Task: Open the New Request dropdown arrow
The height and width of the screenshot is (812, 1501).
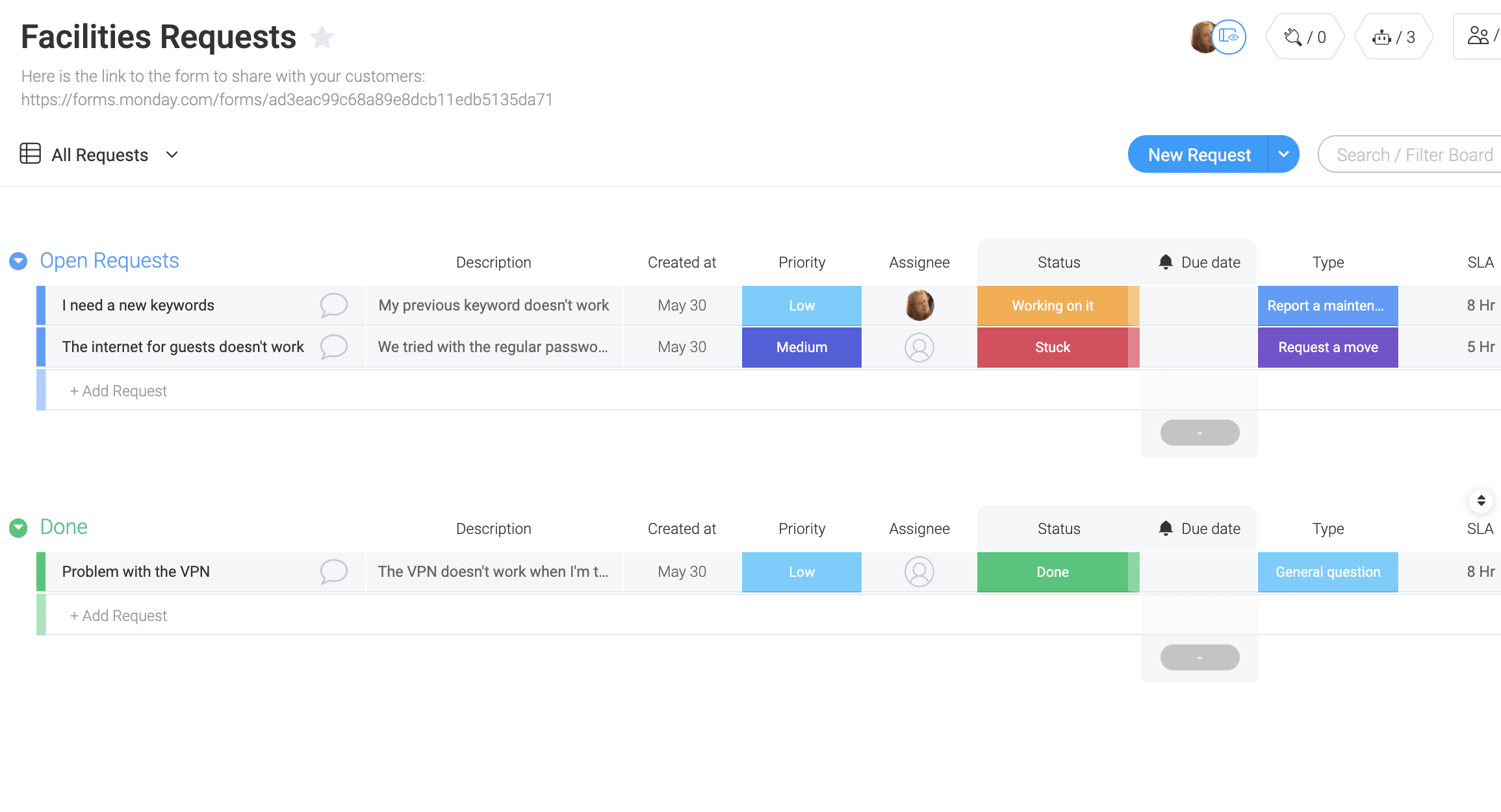Action: click(x=1283, y=155)
